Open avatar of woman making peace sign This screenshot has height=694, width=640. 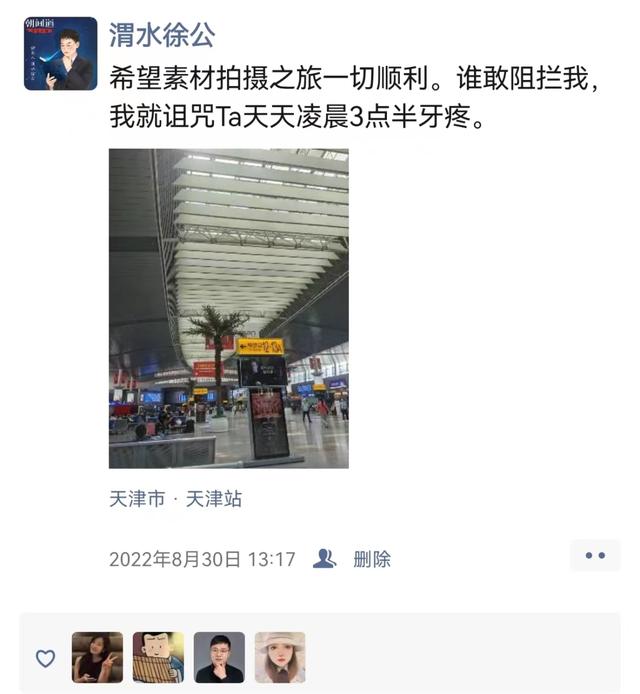[97, 657]
